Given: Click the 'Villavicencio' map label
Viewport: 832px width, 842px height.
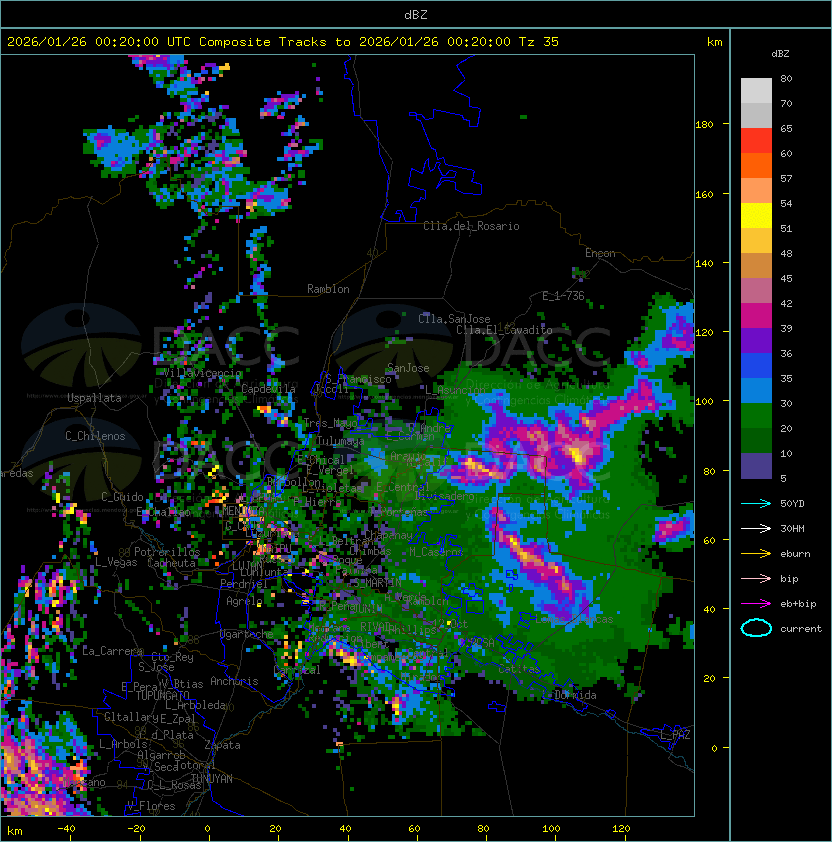Looking at the screenshot, I should point(202,373).
